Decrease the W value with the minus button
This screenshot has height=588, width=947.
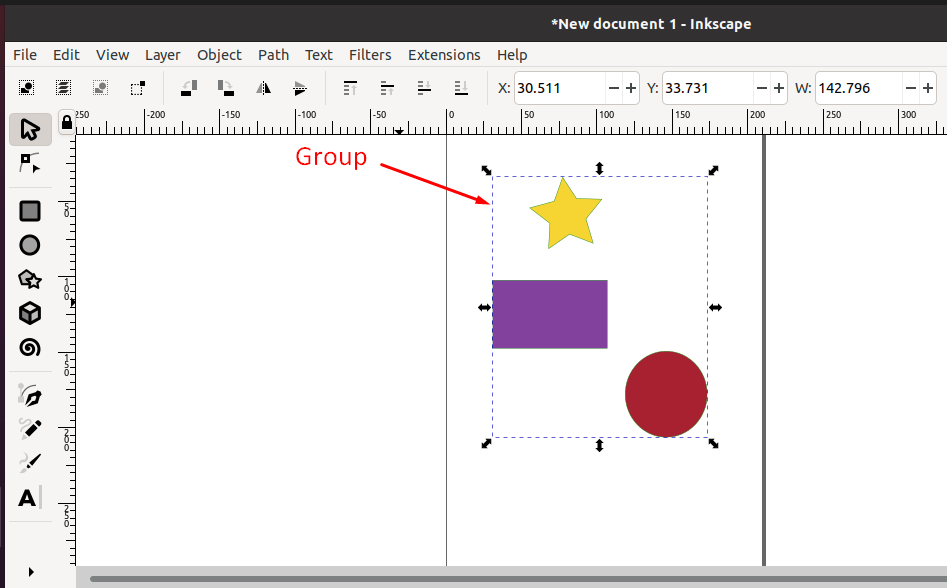(913, 88)
